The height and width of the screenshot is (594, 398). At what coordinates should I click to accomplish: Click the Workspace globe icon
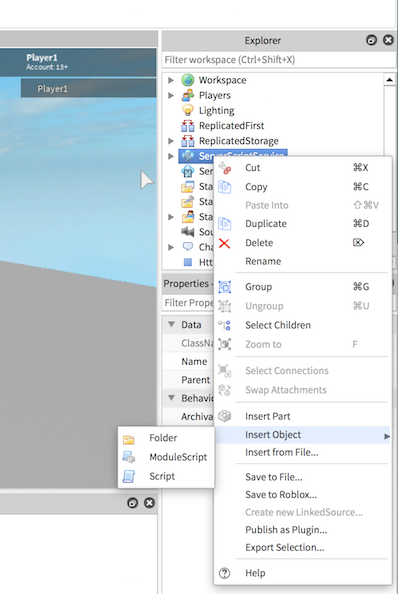pyautogui.click(x=187, y=80)
